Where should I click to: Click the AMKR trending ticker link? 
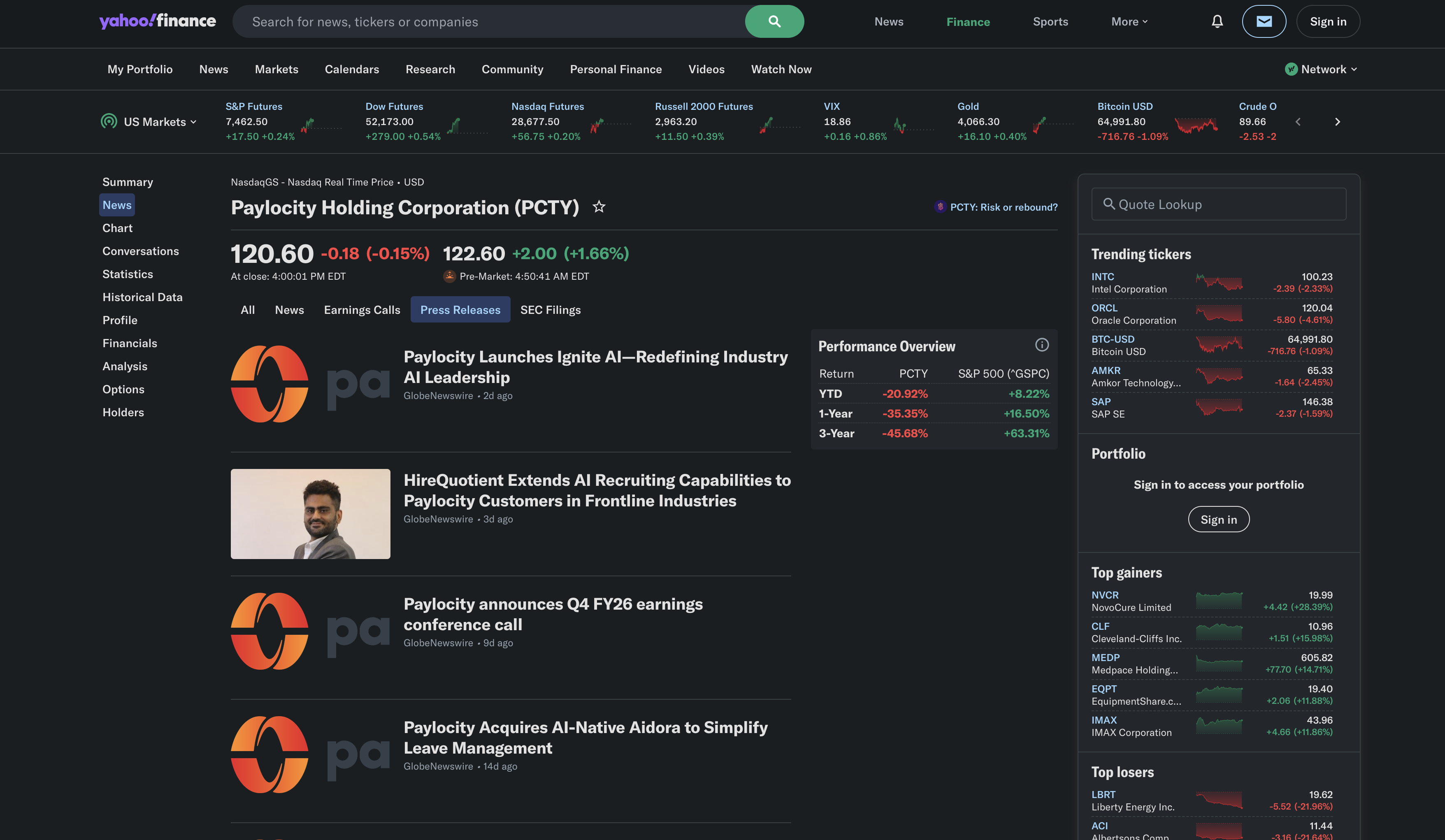tap(1106, 370)
